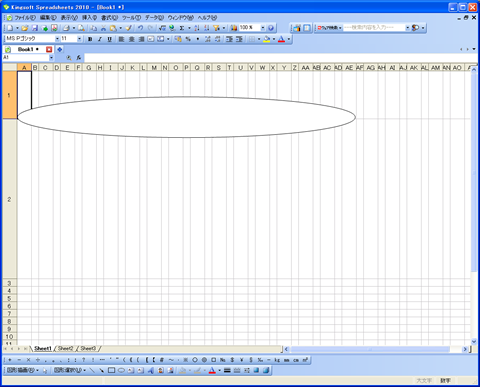Click the Save icon in toolbar

[35, 28]
